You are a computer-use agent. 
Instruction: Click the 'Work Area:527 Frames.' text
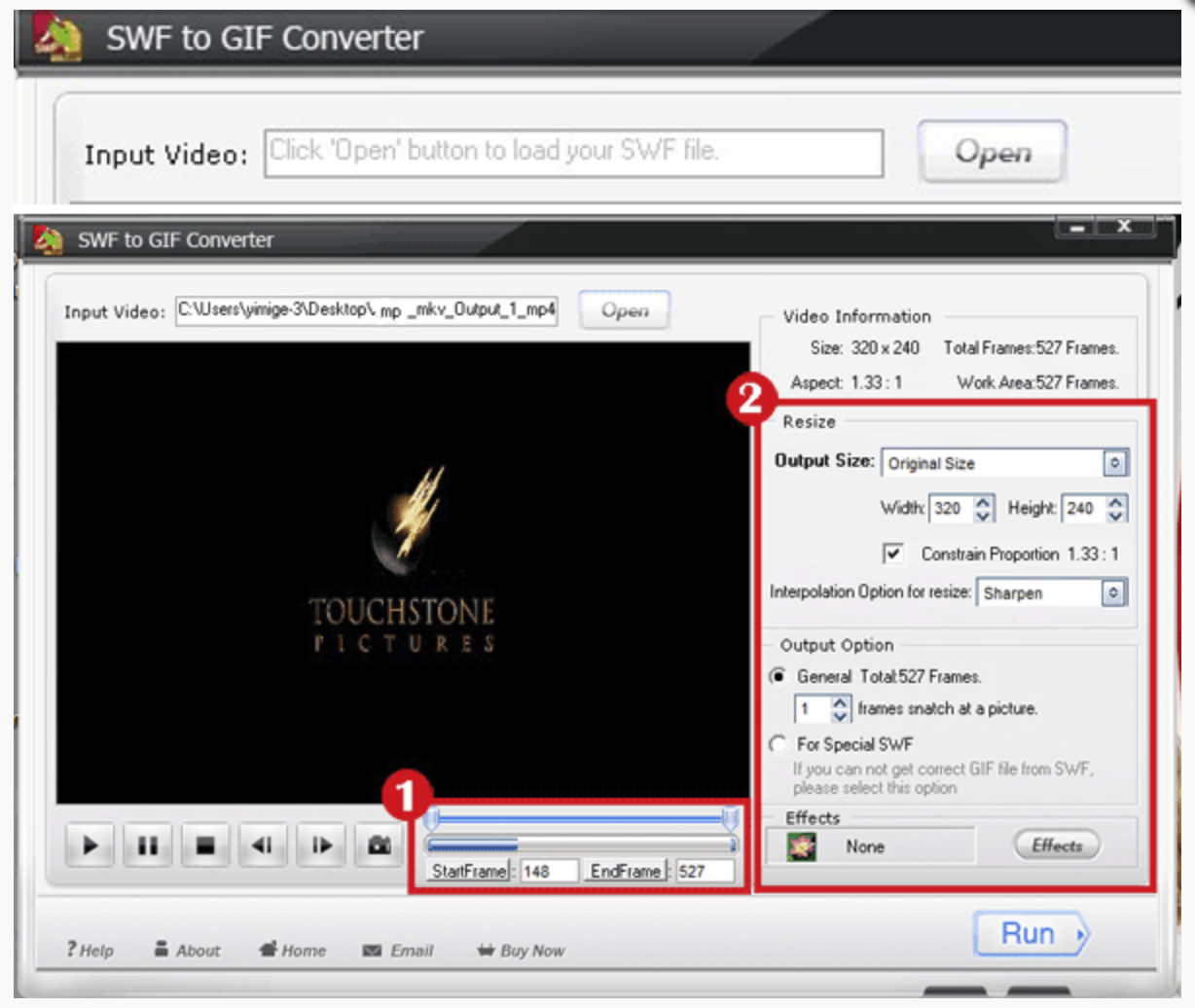[1037, 382]
